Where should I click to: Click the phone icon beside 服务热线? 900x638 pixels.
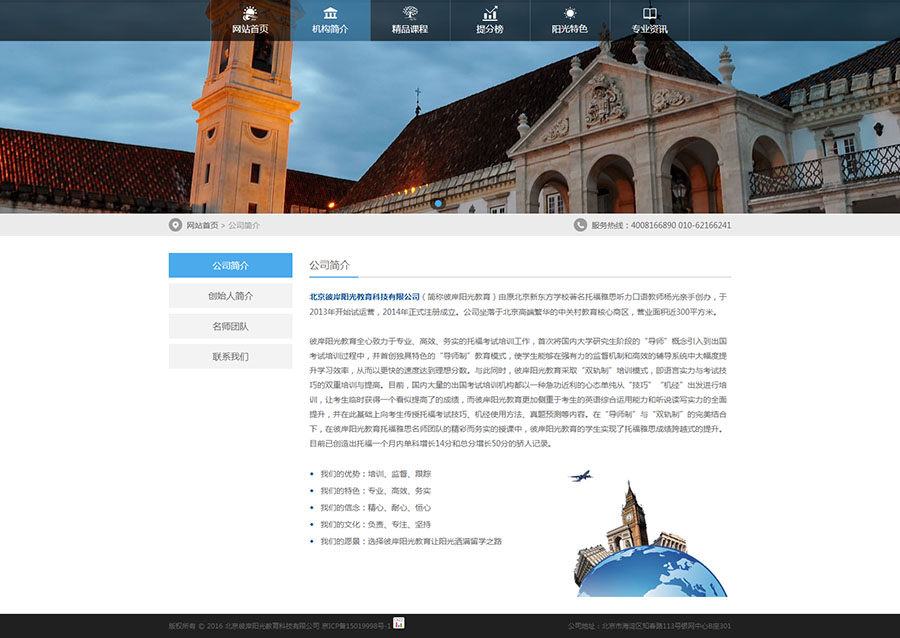click(x=580, y=225)
